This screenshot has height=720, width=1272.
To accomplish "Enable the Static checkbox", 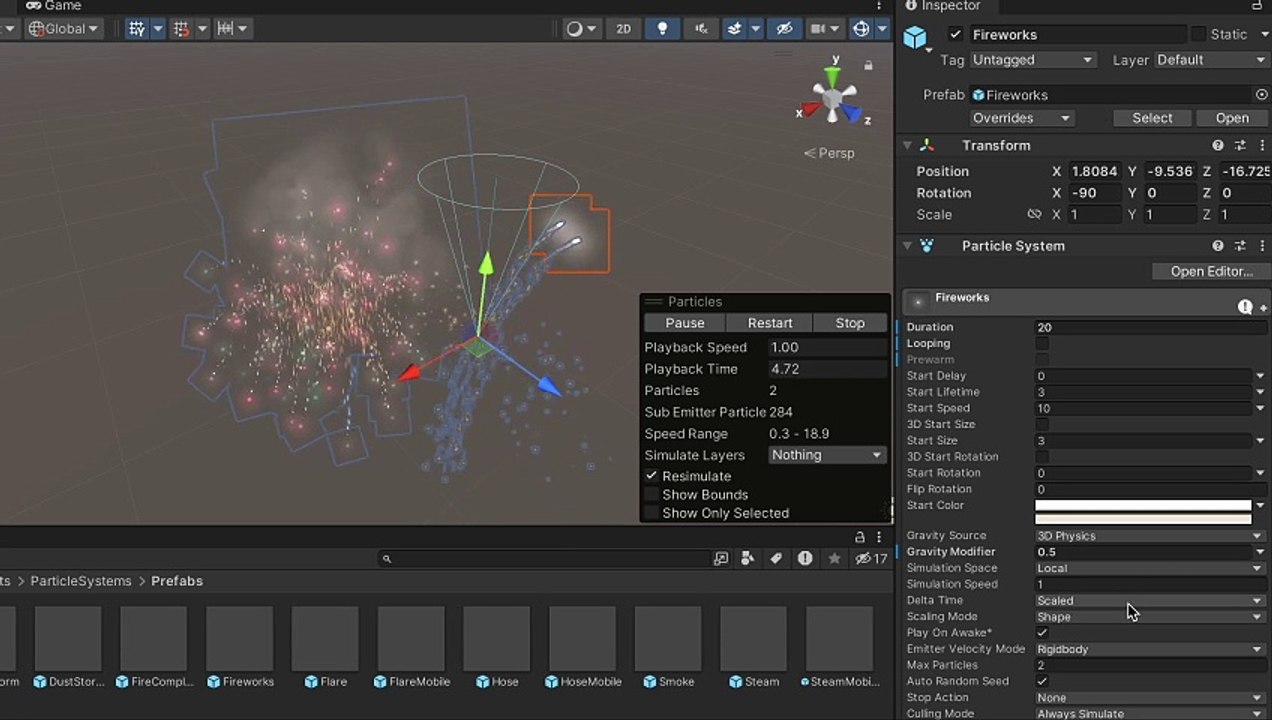I will pyautogui.click(x=1199, y=34).
